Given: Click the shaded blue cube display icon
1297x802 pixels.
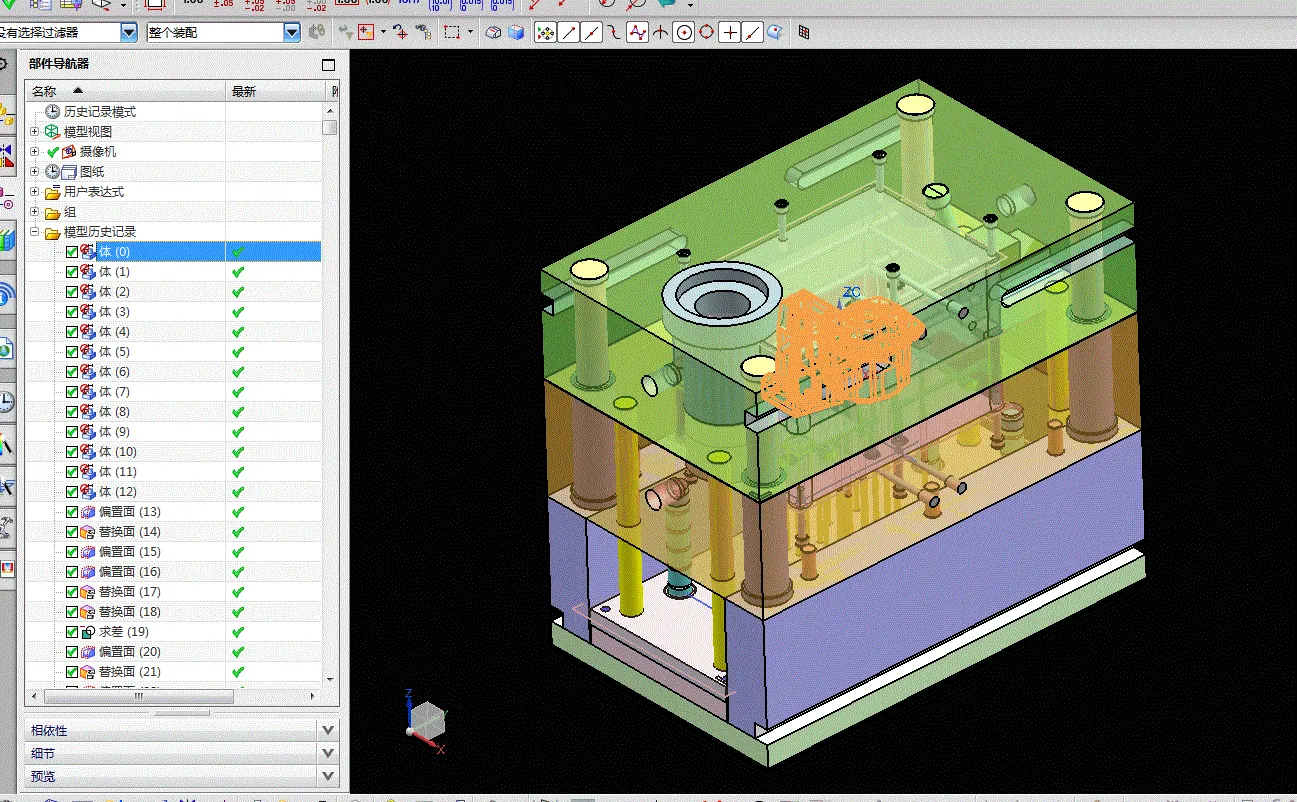Looking at the screenshot, I should click(x=516, y=33).
